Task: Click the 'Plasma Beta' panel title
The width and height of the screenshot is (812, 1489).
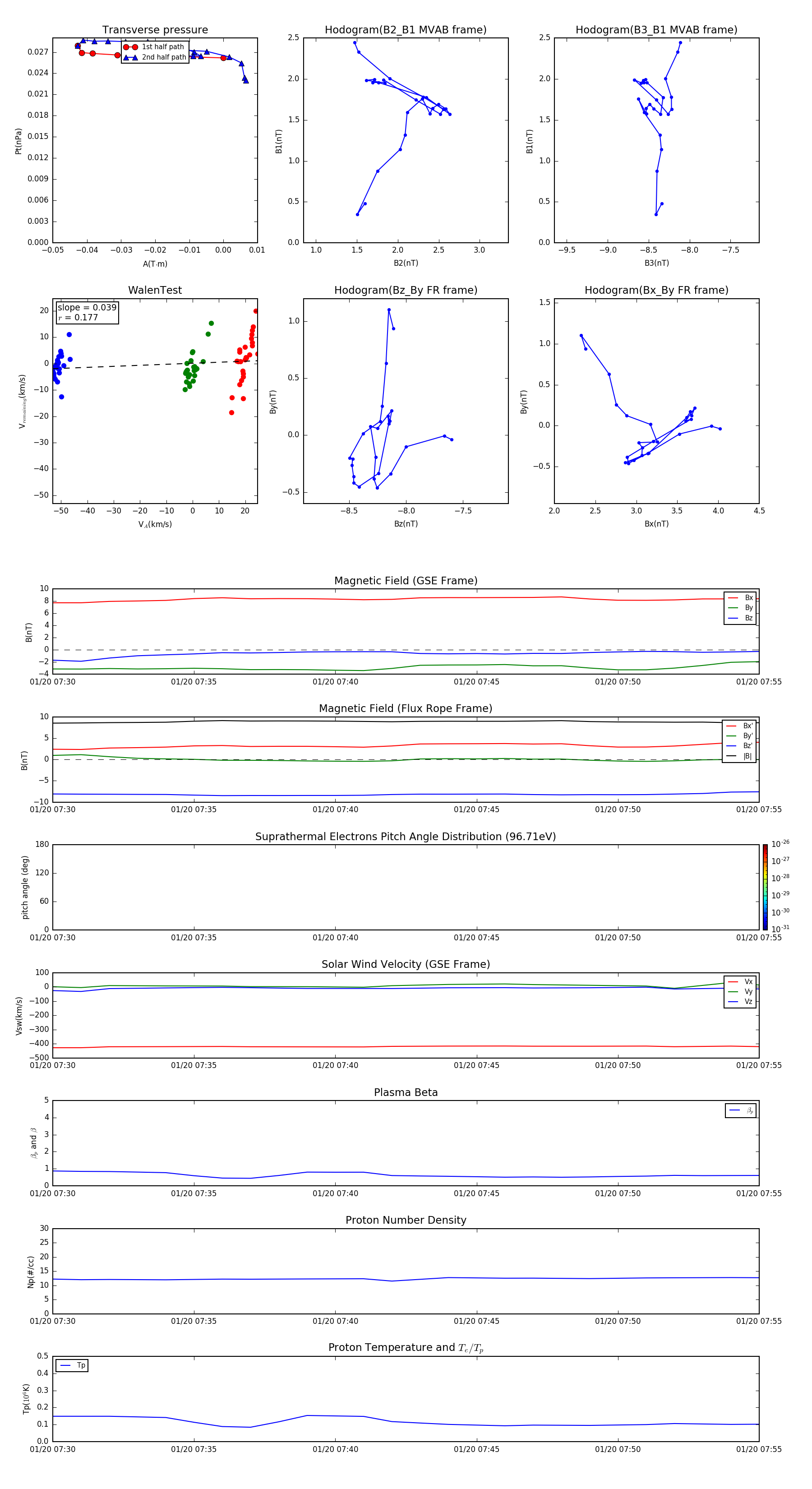Action: click(406, 1093)
